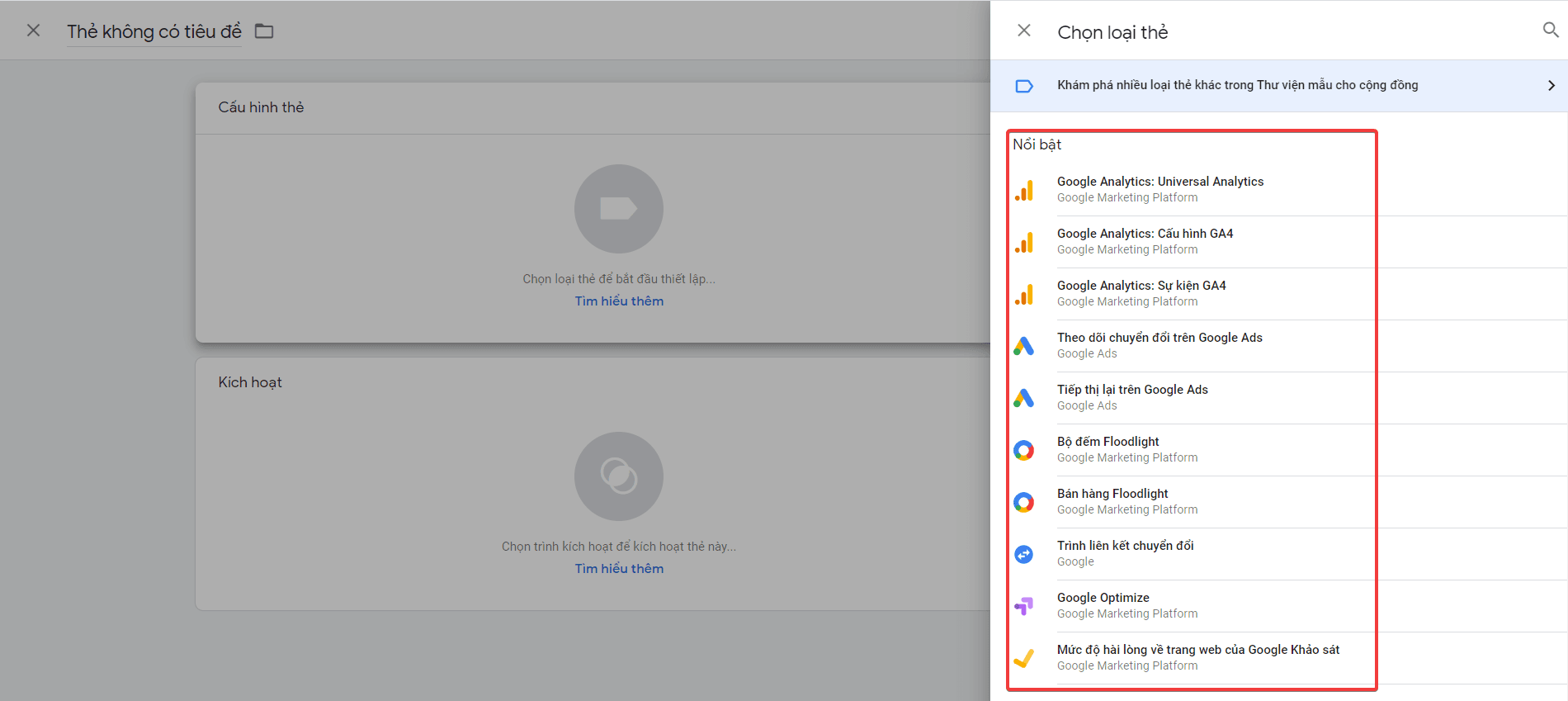Click the Cấu hình GA4 analytics icon
Screen dimensions: 1568x701
point(1024,243)
